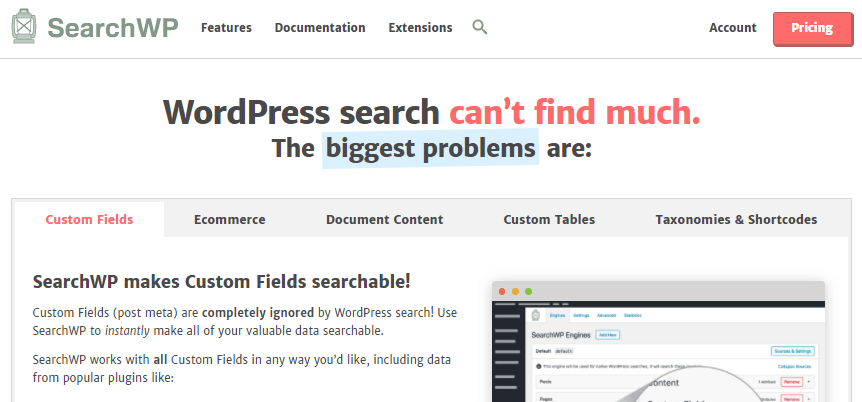Open the Taxonomies & Shortcodes tab
Screen dimensions: 862x402
point(736,219)
